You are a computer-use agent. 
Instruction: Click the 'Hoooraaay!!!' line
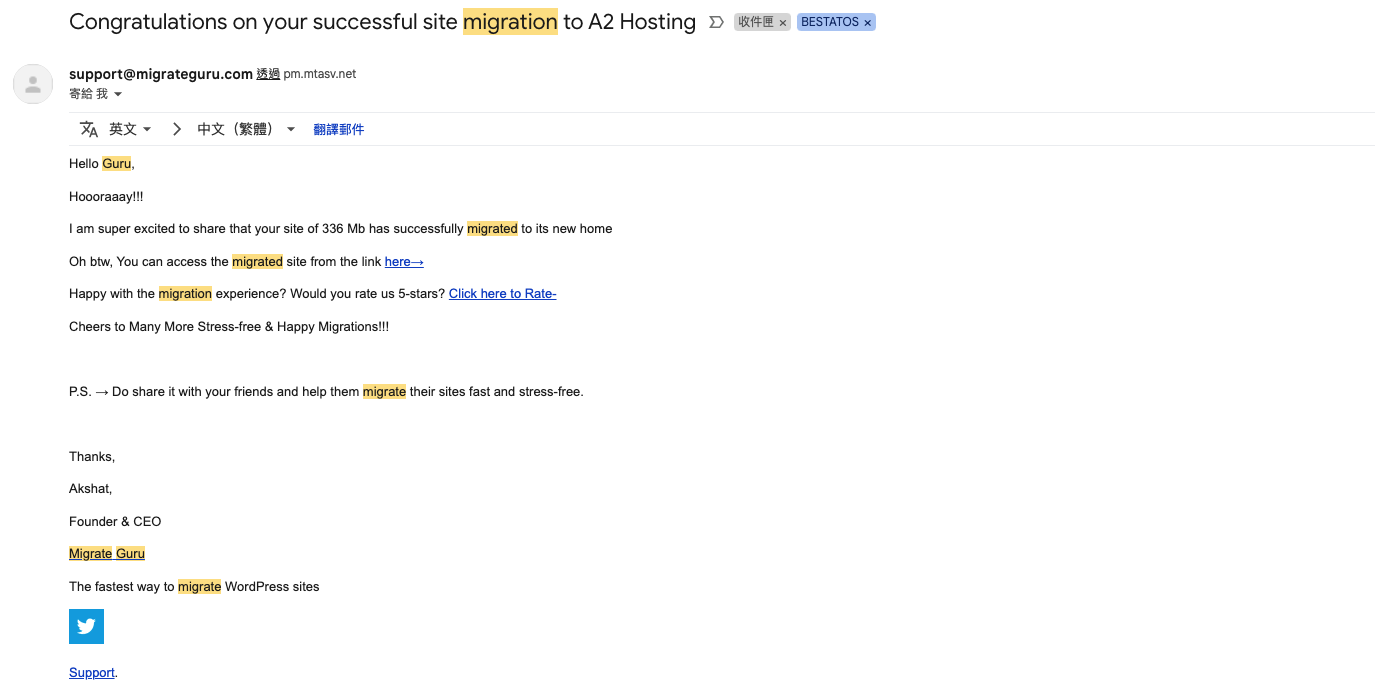click(106, 196)
